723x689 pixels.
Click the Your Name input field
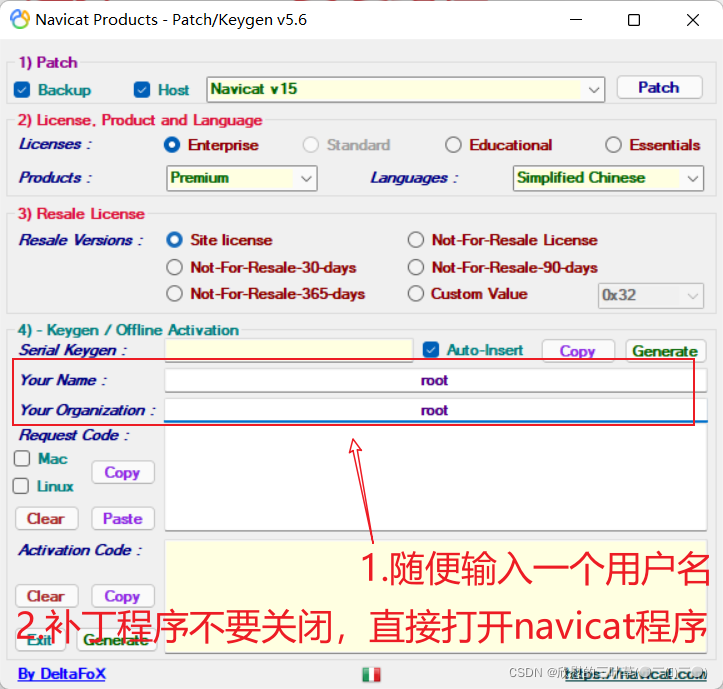[435, 380]
